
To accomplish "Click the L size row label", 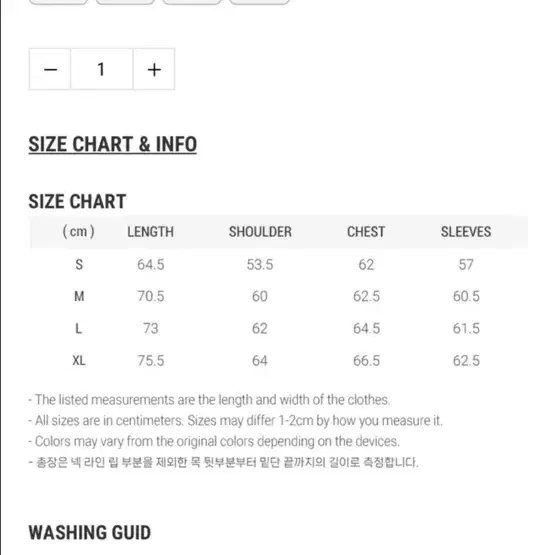I will click(79, 328).
